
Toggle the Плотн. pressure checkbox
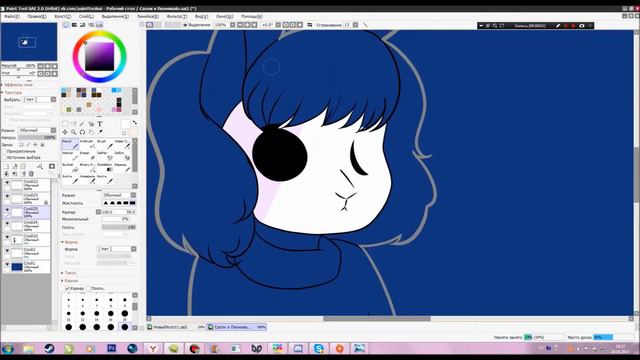pos(89,289)
